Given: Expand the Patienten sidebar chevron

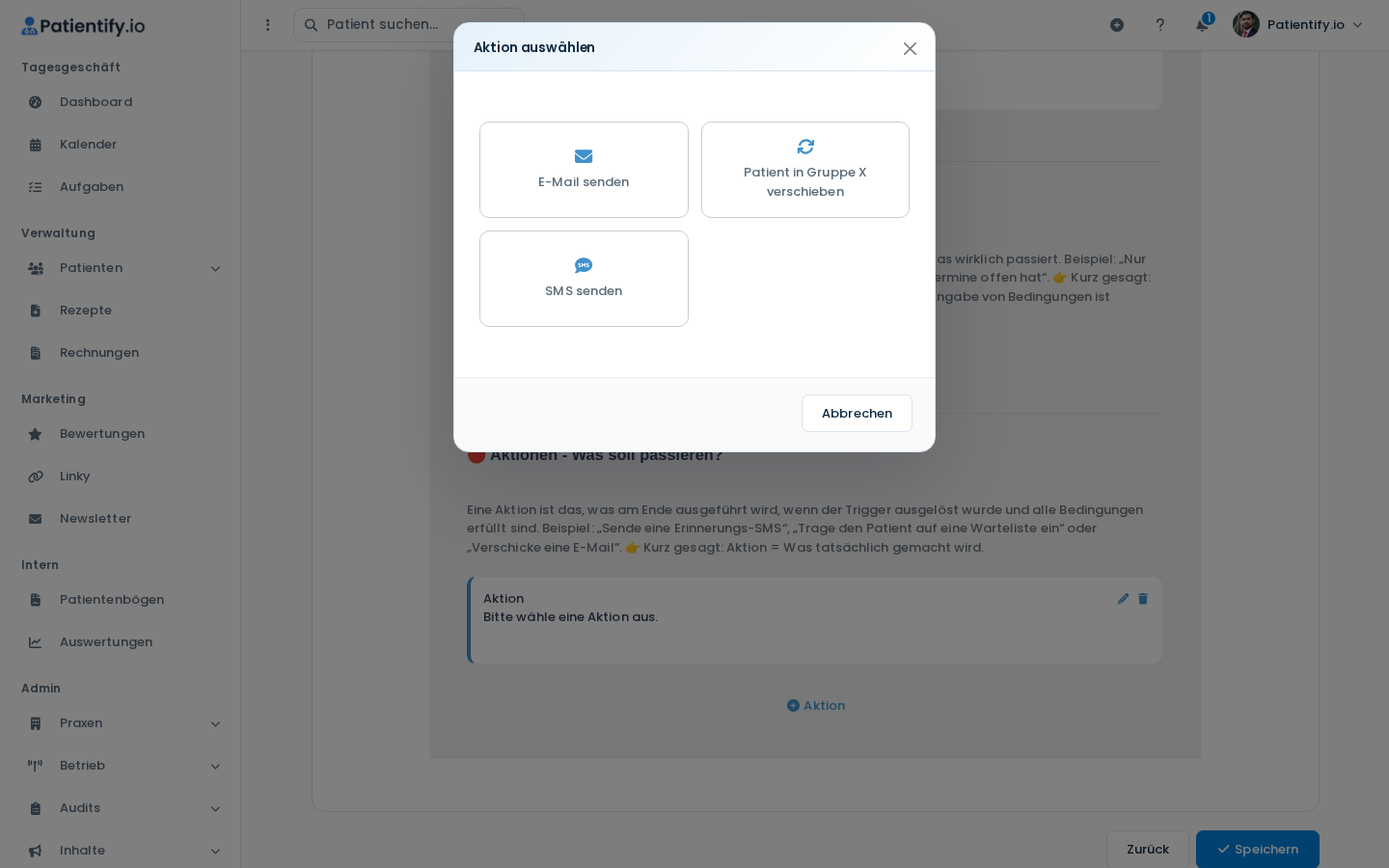Looking at the screenshot, I should (x=215, y=268).
